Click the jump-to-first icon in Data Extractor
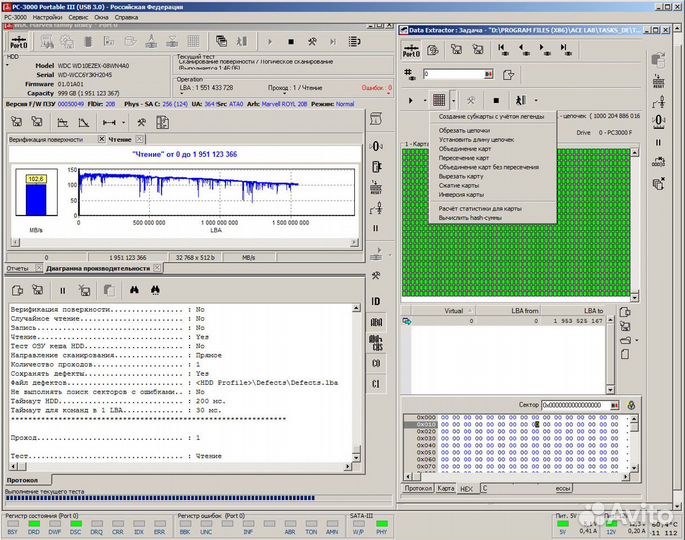The image size is (685, 540). coord(502,49)
